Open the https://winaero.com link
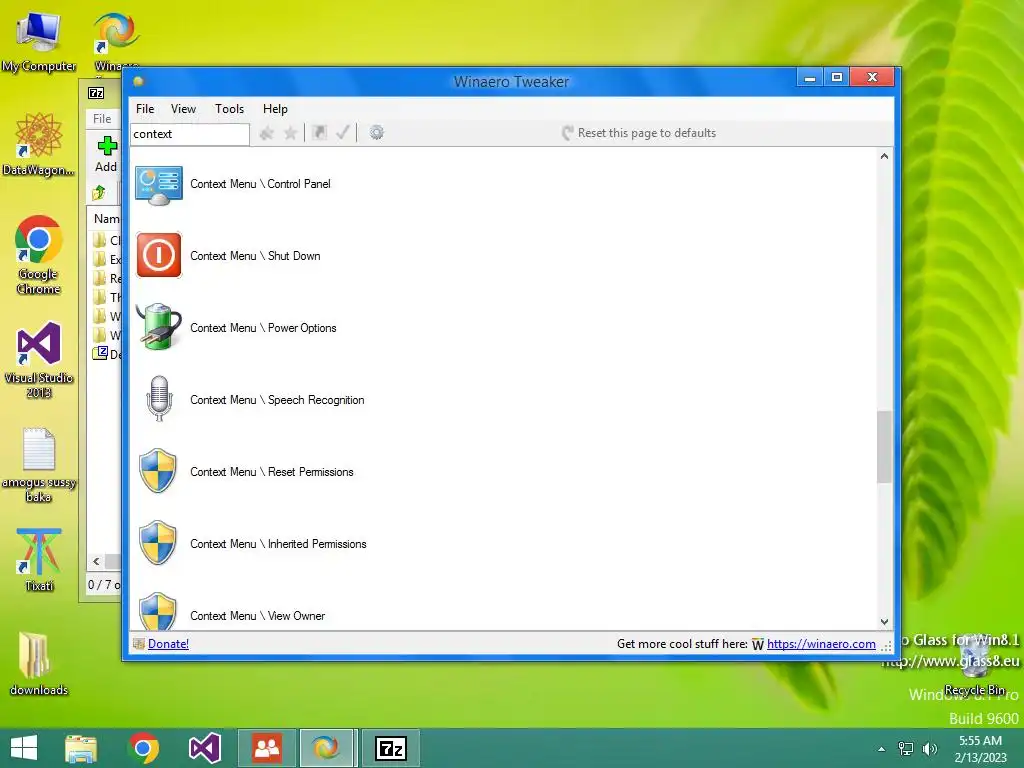Image resolution: width=1024 pixels, height=768 pixels. click(821, 644)
